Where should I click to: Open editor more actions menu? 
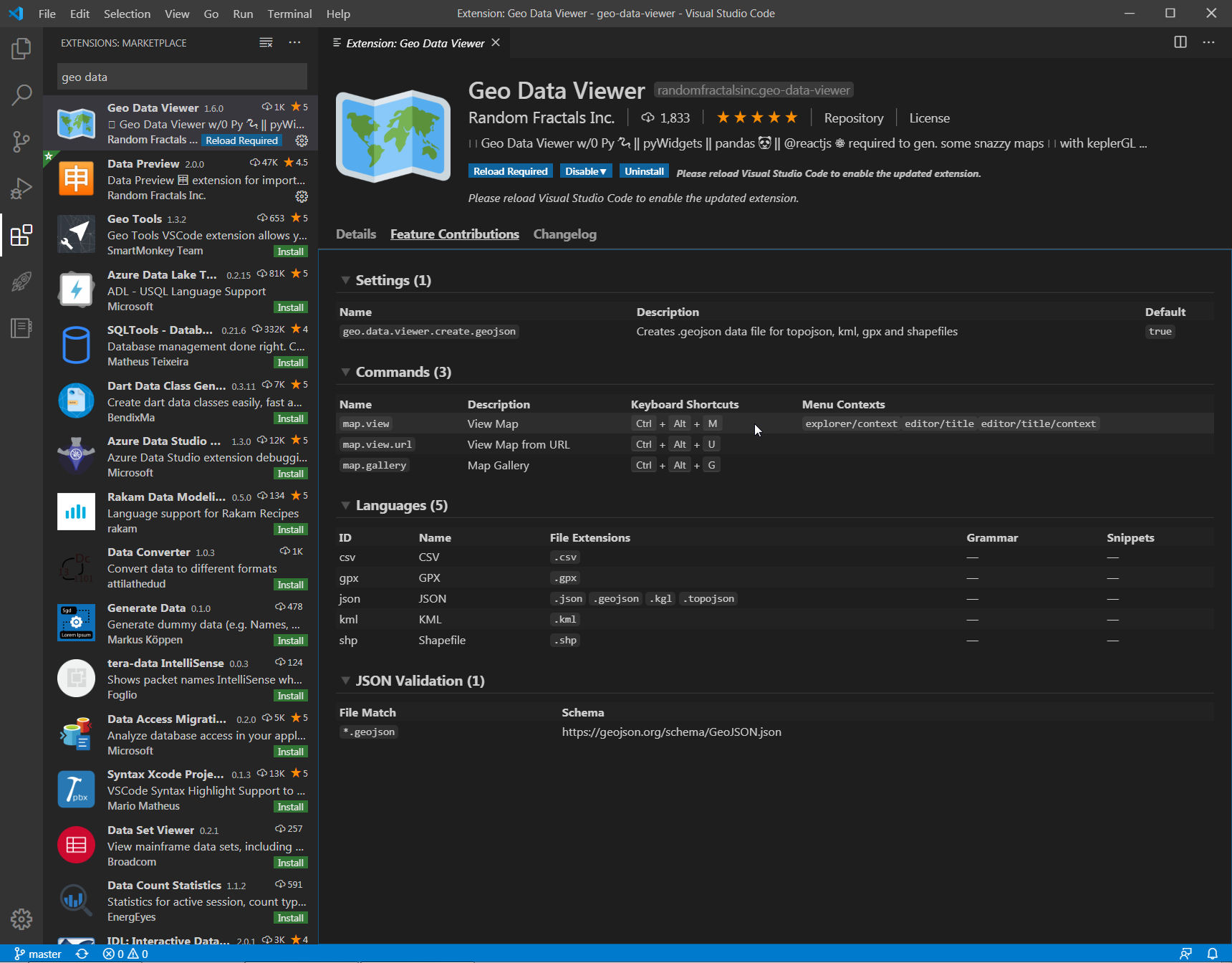coord(1209,42)
